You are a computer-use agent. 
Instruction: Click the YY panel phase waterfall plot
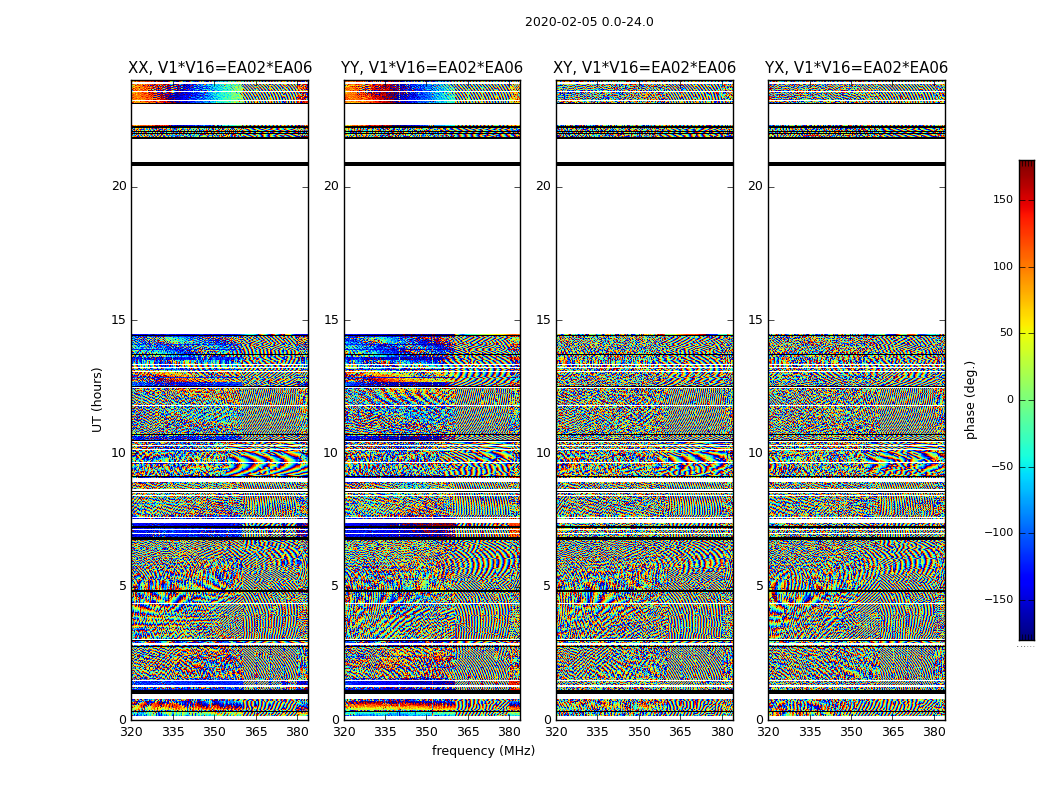(x=432, y=400)
